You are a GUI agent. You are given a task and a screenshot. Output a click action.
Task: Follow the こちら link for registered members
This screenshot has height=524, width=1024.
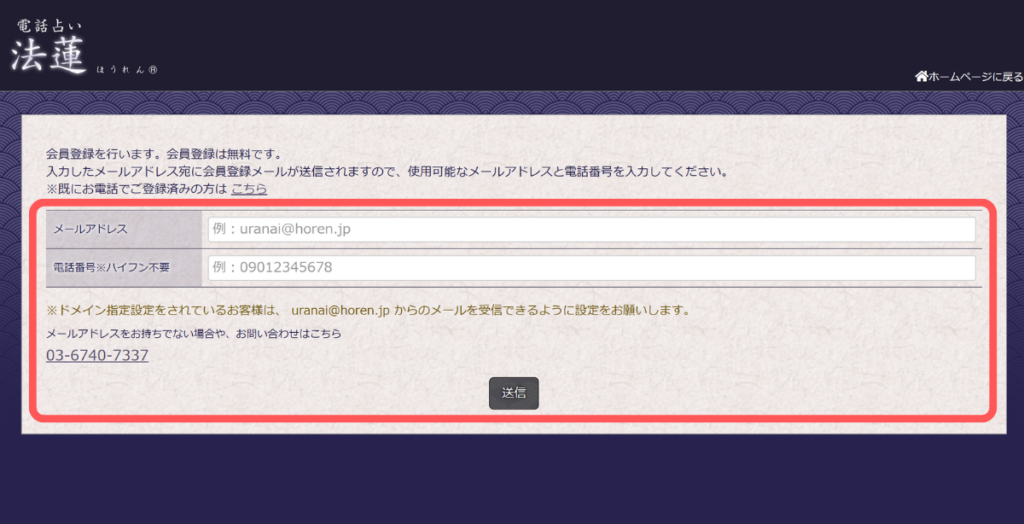(x=249, y=188)
